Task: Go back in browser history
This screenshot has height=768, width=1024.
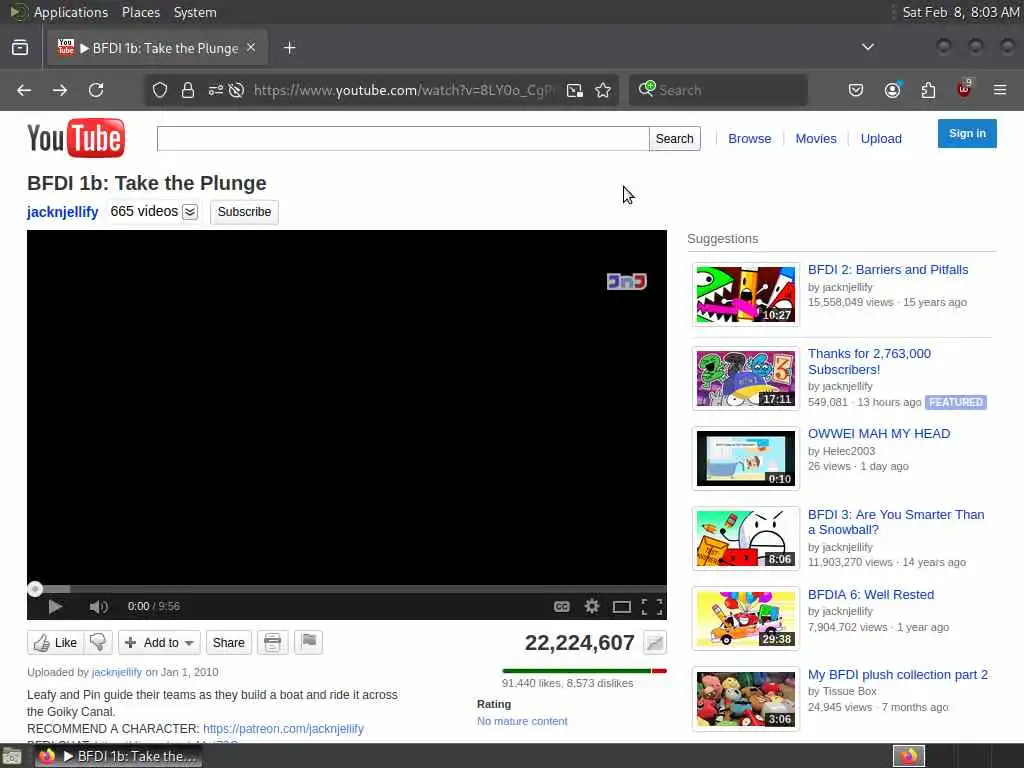Action: (24, 90)
